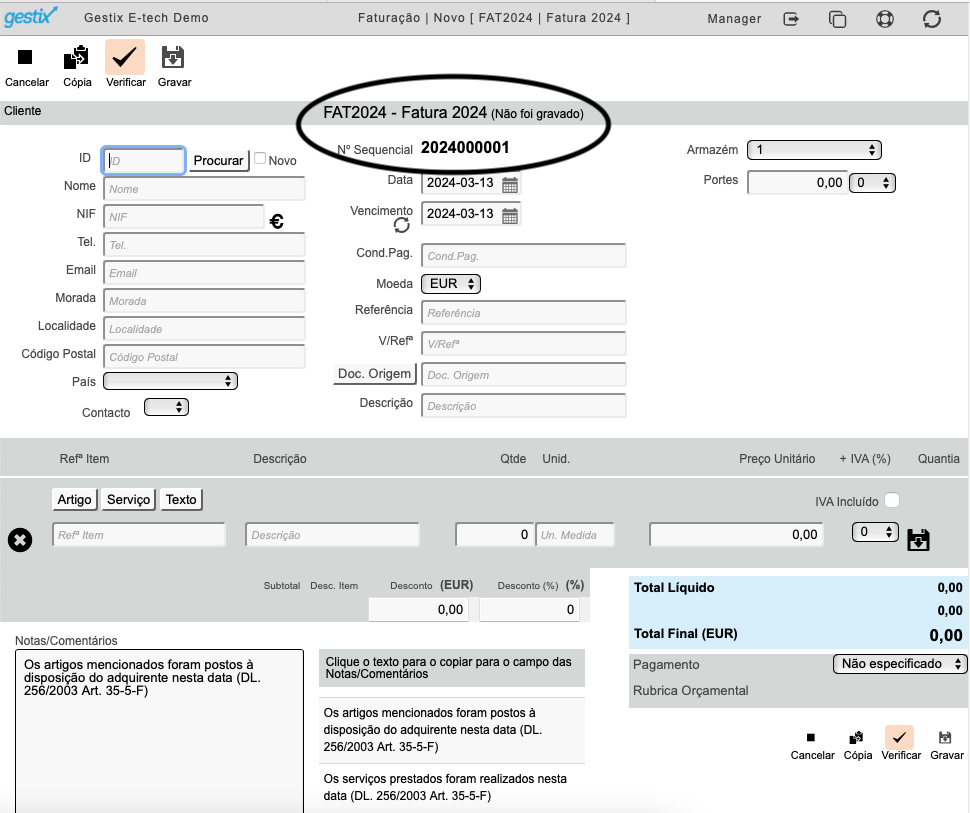The width and height of the screenshot is (970, 813).
Task: Open calendar picker for Vencimento field
Action: point(510,215)
